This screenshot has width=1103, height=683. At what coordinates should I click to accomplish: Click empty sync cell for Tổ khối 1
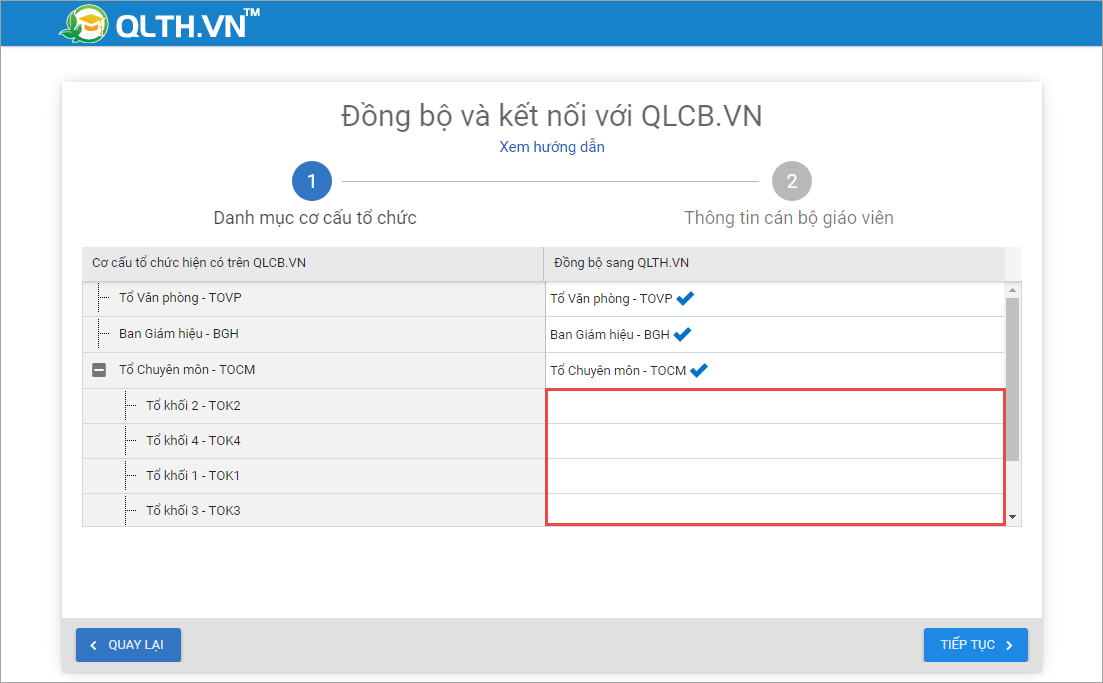click(775, 476)
